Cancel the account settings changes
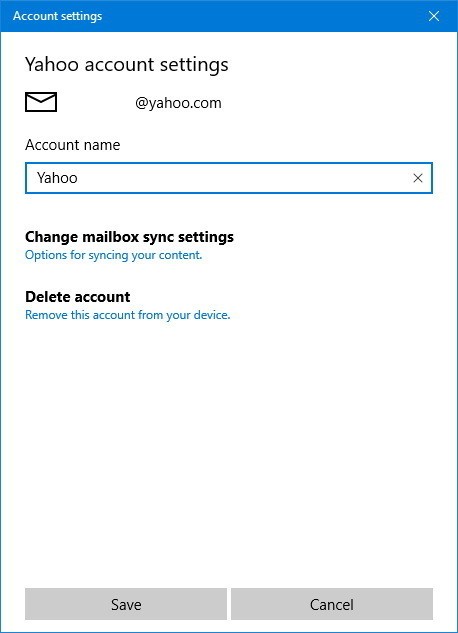458x633 pixels. 332,604
